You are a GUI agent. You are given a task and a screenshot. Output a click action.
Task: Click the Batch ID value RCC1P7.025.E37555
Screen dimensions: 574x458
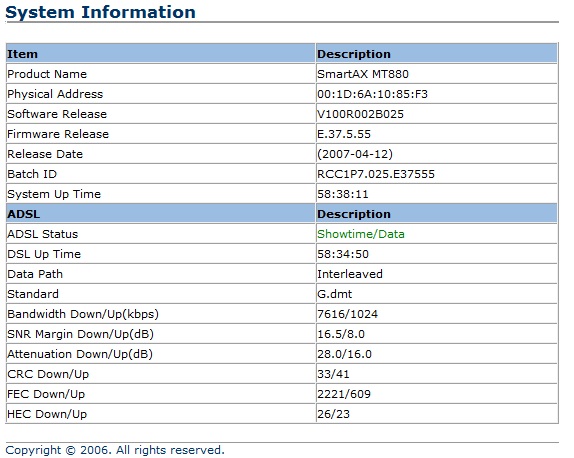coord(376,174)
